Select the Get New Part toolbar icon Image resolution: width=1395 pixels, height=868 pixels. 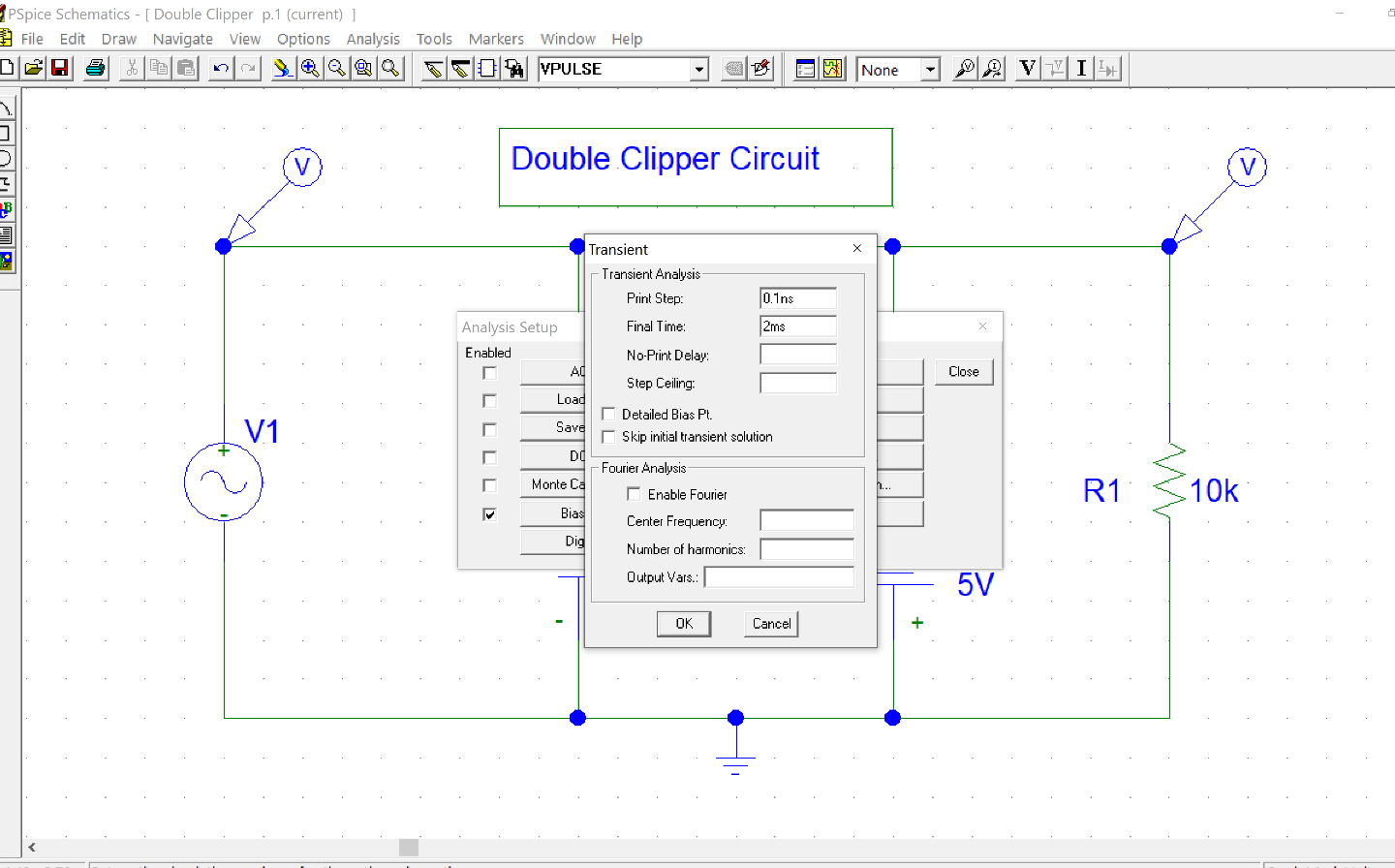[514, 69]
